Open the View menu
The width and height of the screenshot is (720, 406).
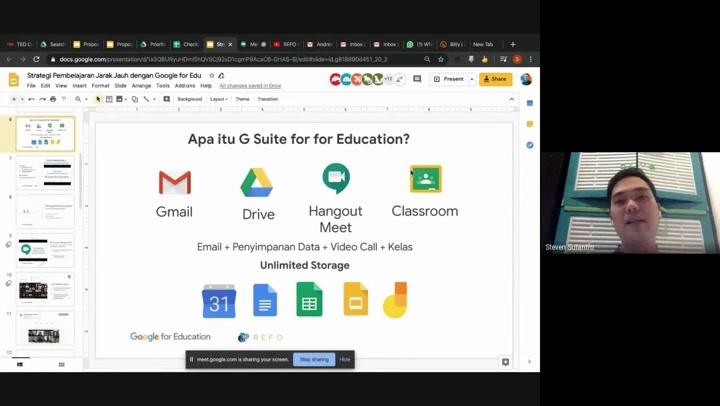pos(61,86)
